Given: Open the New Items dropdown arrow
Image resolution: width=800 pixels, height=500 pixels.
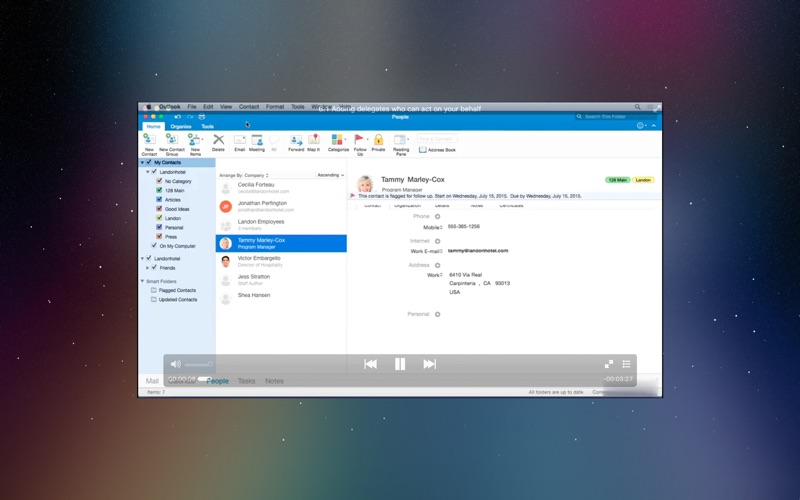Looking at the screenshot, I should pyautogui.click(x=203, y=139).
